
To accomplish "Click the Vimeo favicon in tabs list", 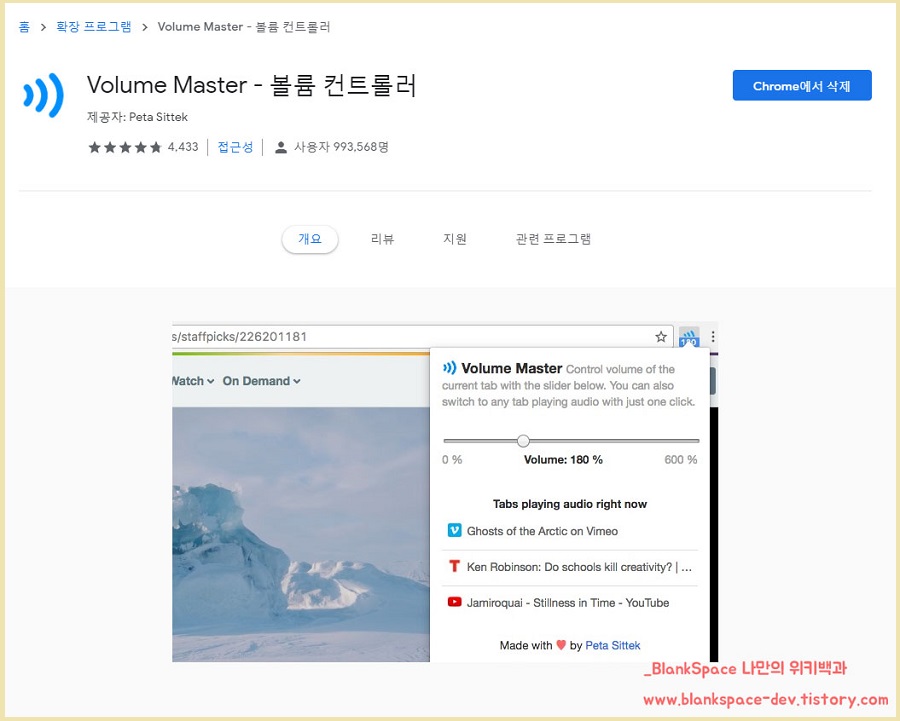I will tap(454, 530).
